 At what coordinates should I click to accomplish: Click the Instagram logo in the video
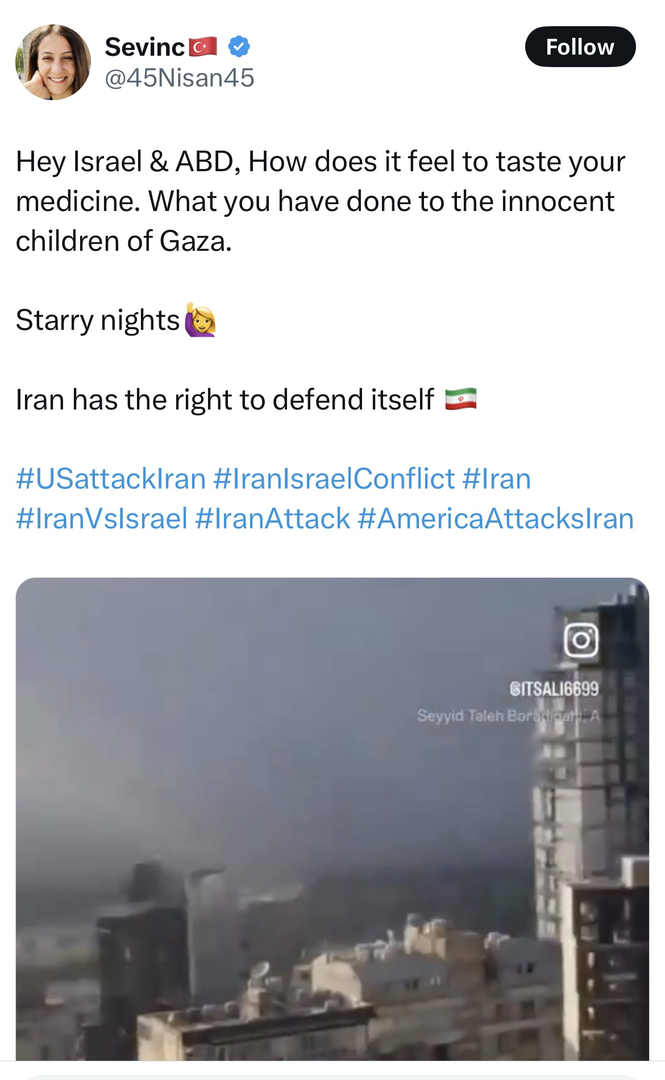(581, 640)
